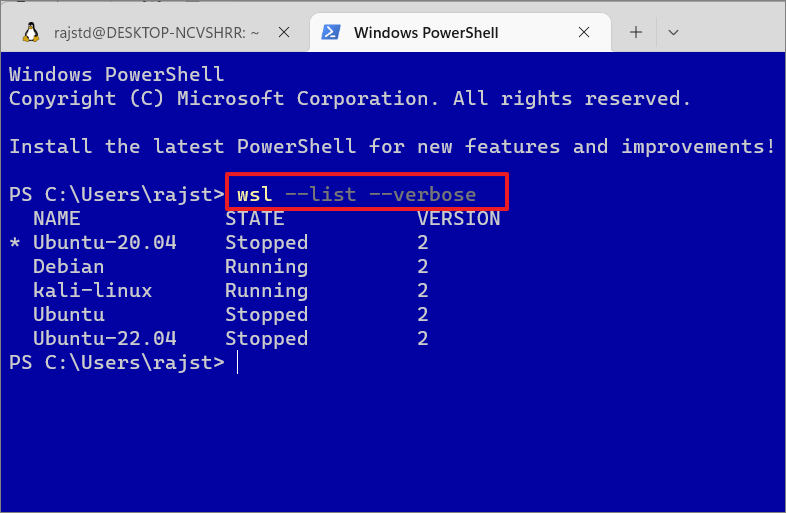Expand the new tab profile dropdown chevron
The height and width of the screenshot is (513, 786).
[x=673, y=33]
